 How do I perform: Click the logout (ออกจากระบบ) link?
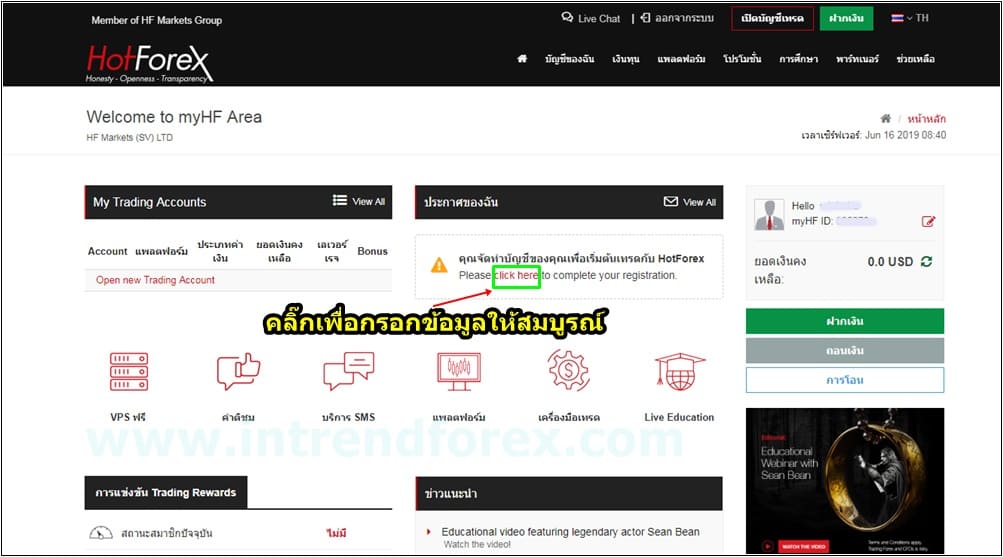coord(677,19)
